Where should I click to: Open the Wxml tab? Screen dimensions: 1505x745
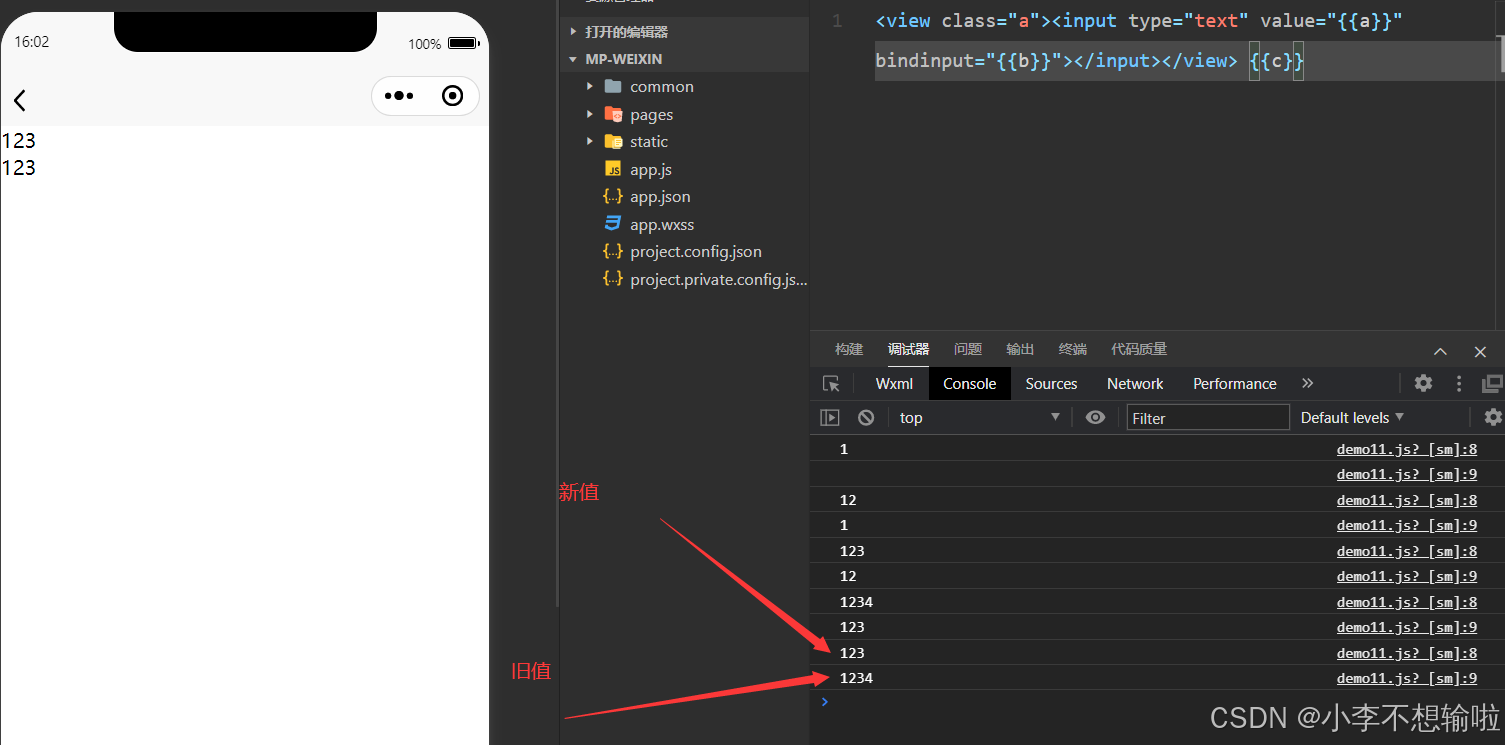(x=894, y=384)
